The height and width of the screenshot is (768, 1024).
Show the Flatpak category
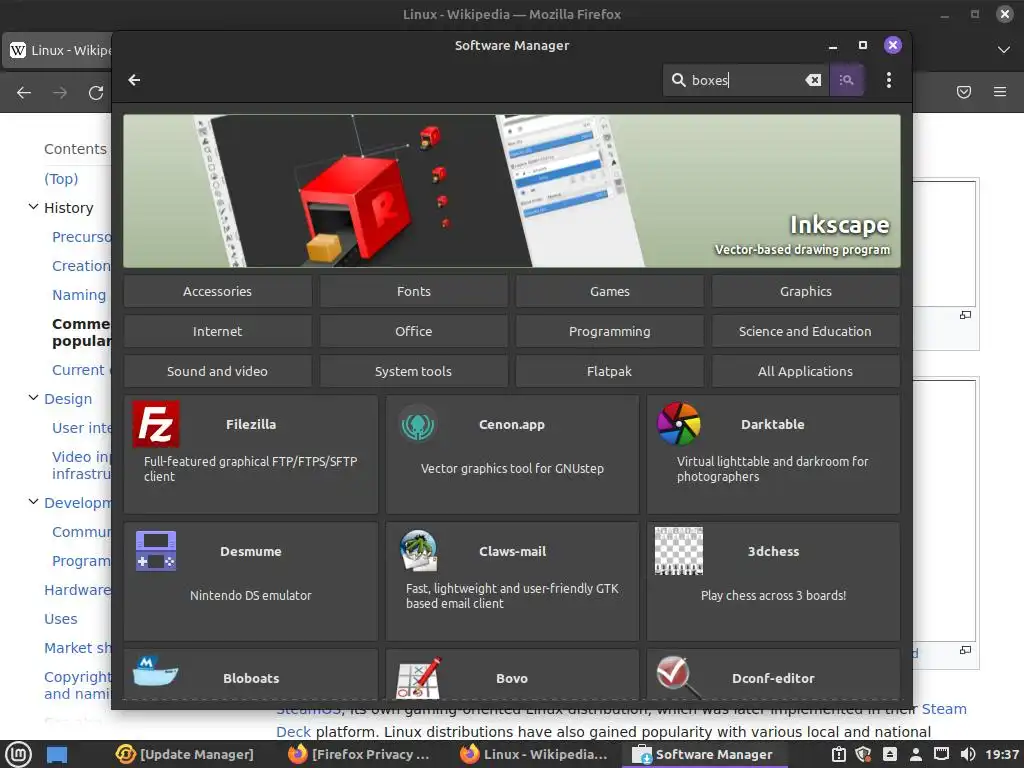point(609,371)
